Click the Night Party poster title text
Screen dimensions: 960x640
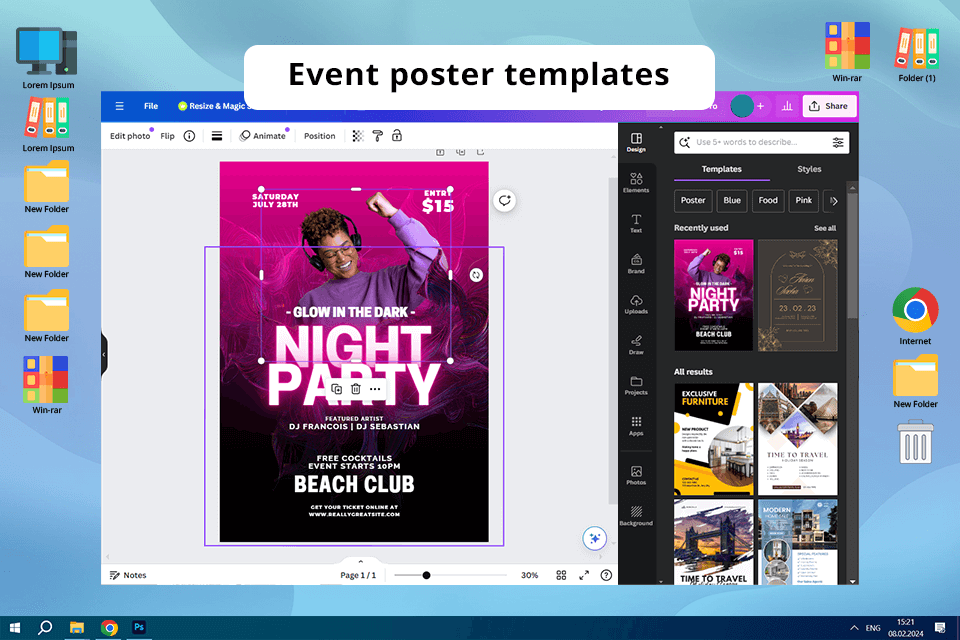353,366
